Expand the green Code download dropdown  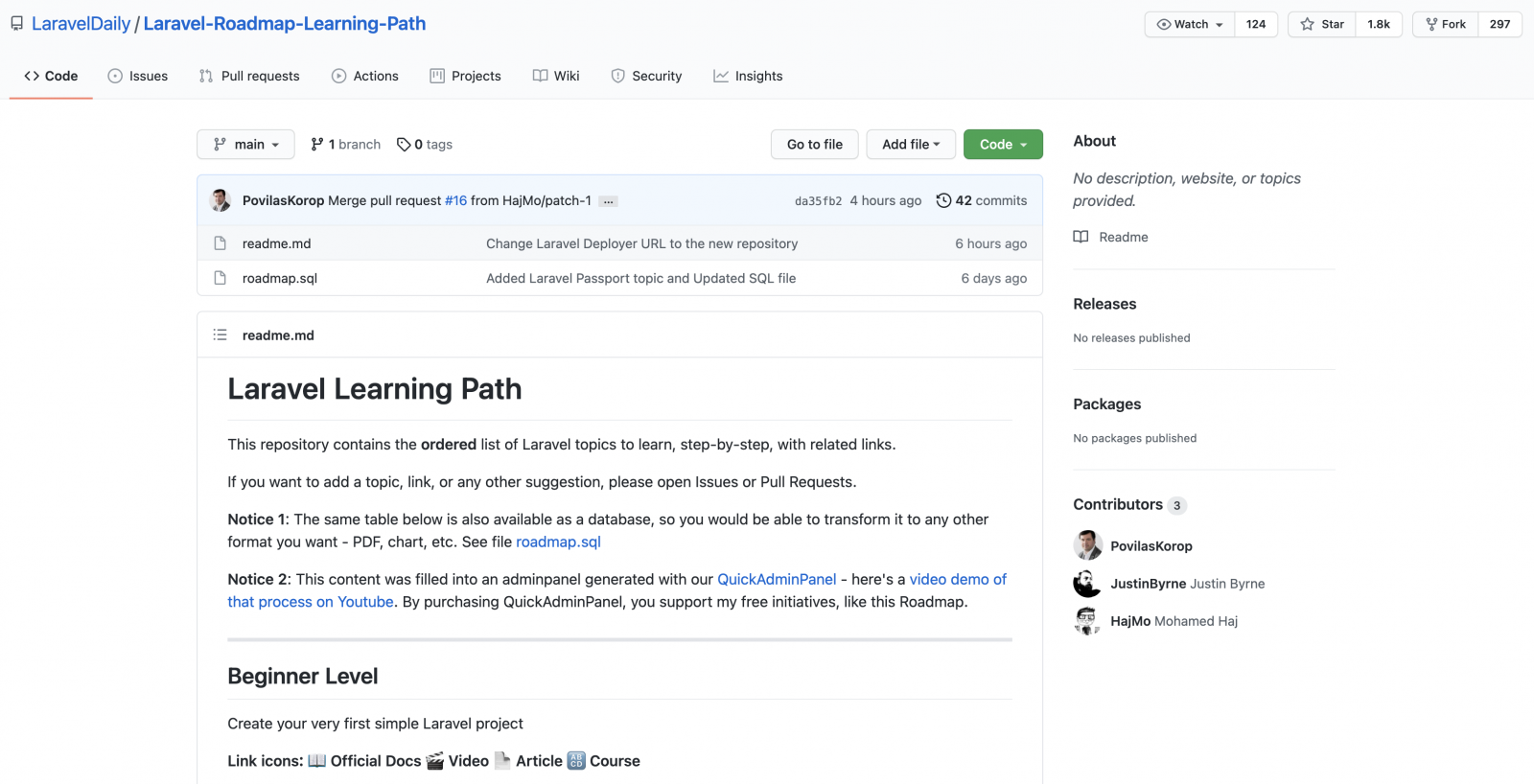pyautogui.click(x=1003, y=145)
